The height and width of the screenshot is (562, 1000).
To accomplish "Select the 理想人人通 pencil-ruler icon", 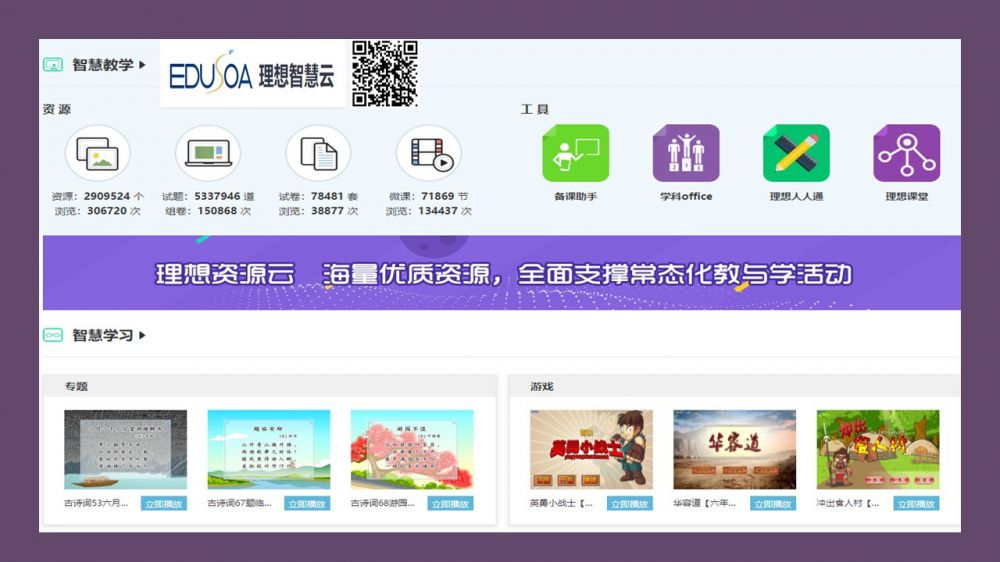I will [x=796, y=154].
